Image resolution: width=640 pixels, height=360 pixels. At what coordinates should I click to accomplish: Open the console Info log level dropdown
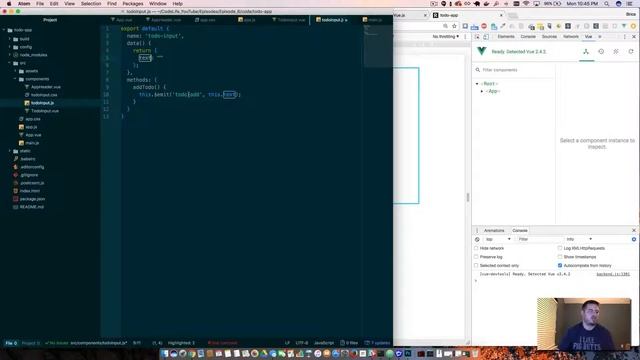tap(579, 239)
